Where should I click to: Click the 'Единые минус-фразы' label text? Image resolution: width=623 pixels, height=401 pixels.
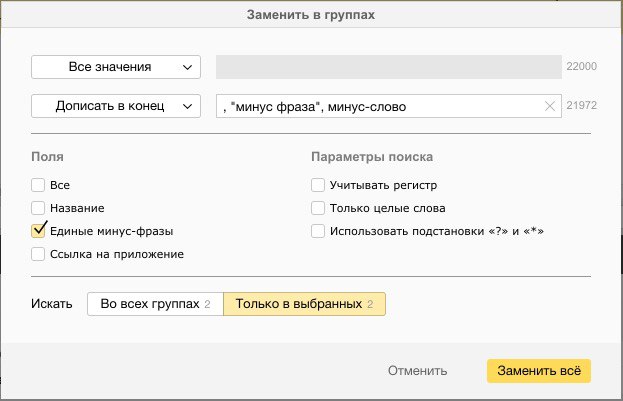[x=112, y=231]
